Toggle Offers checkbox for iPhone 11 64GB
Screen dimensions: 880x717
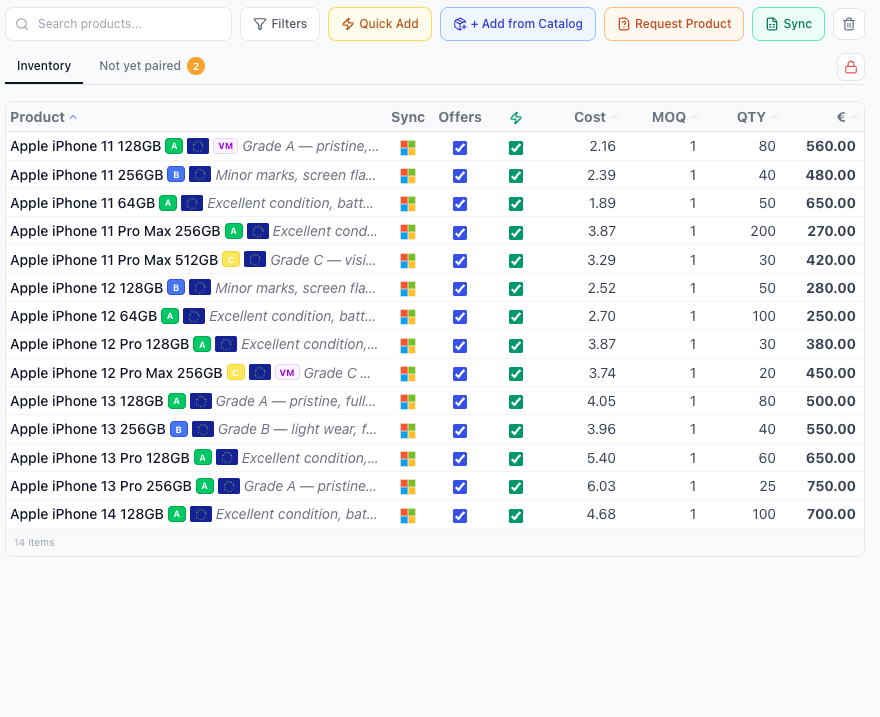click(x=460, y=204)
